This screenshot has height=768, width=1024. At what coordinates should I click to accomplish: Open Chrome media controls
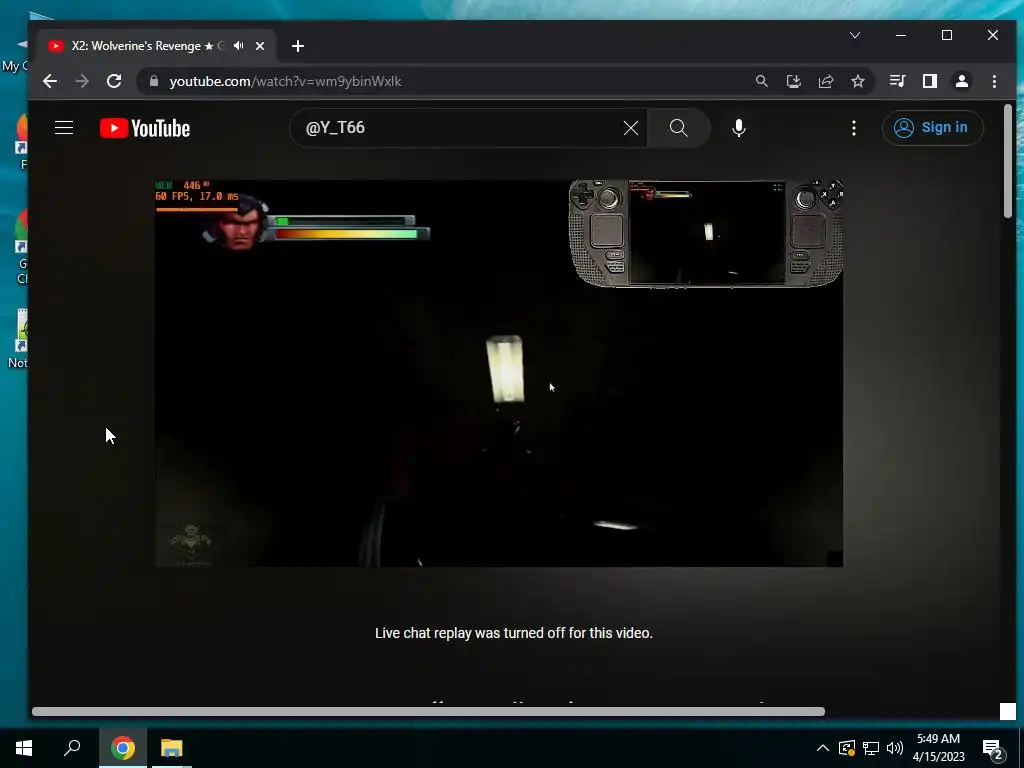[897, 81]
